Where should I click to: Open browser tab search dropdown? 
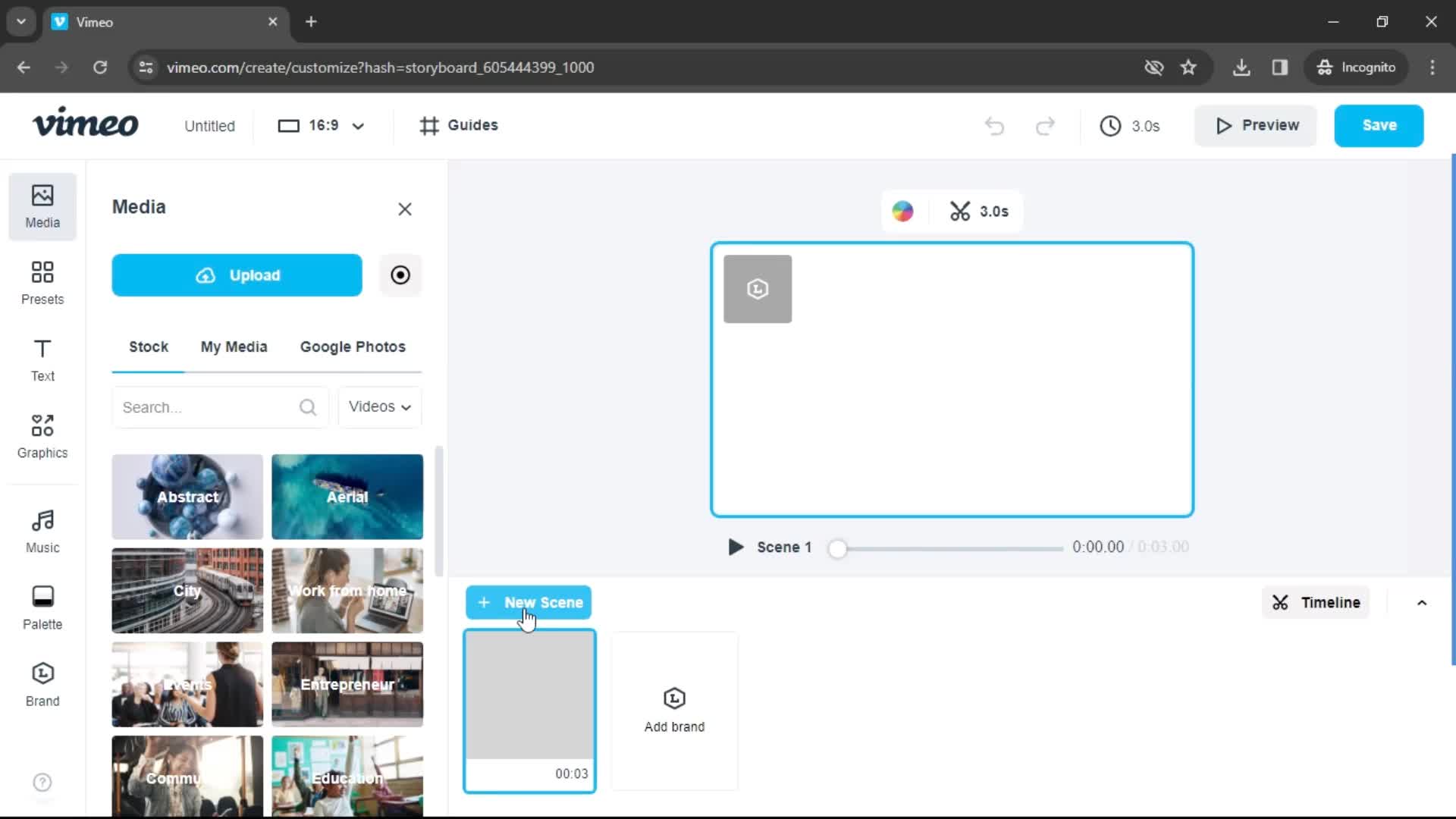coord(21,21)
